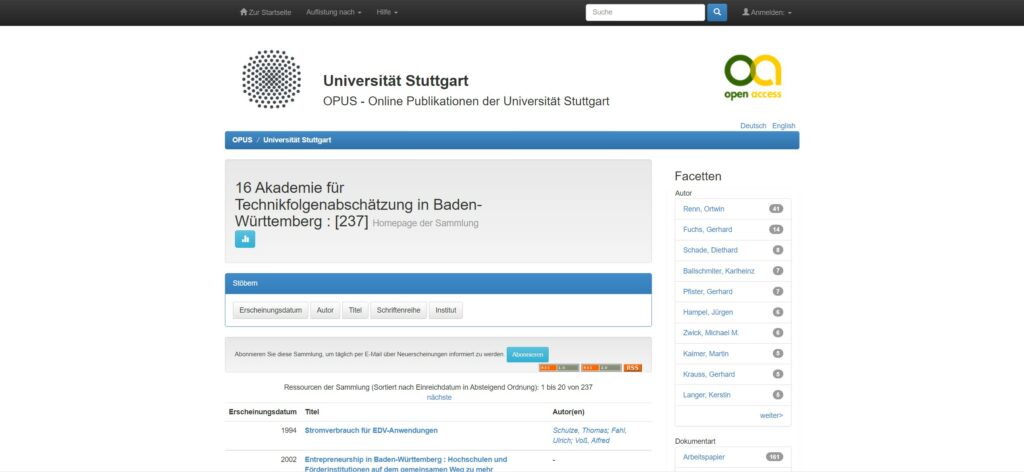This screenshot has height=472, width=1024.
Task: Click Homepage der Sammlung text
Action: point(425,223)
